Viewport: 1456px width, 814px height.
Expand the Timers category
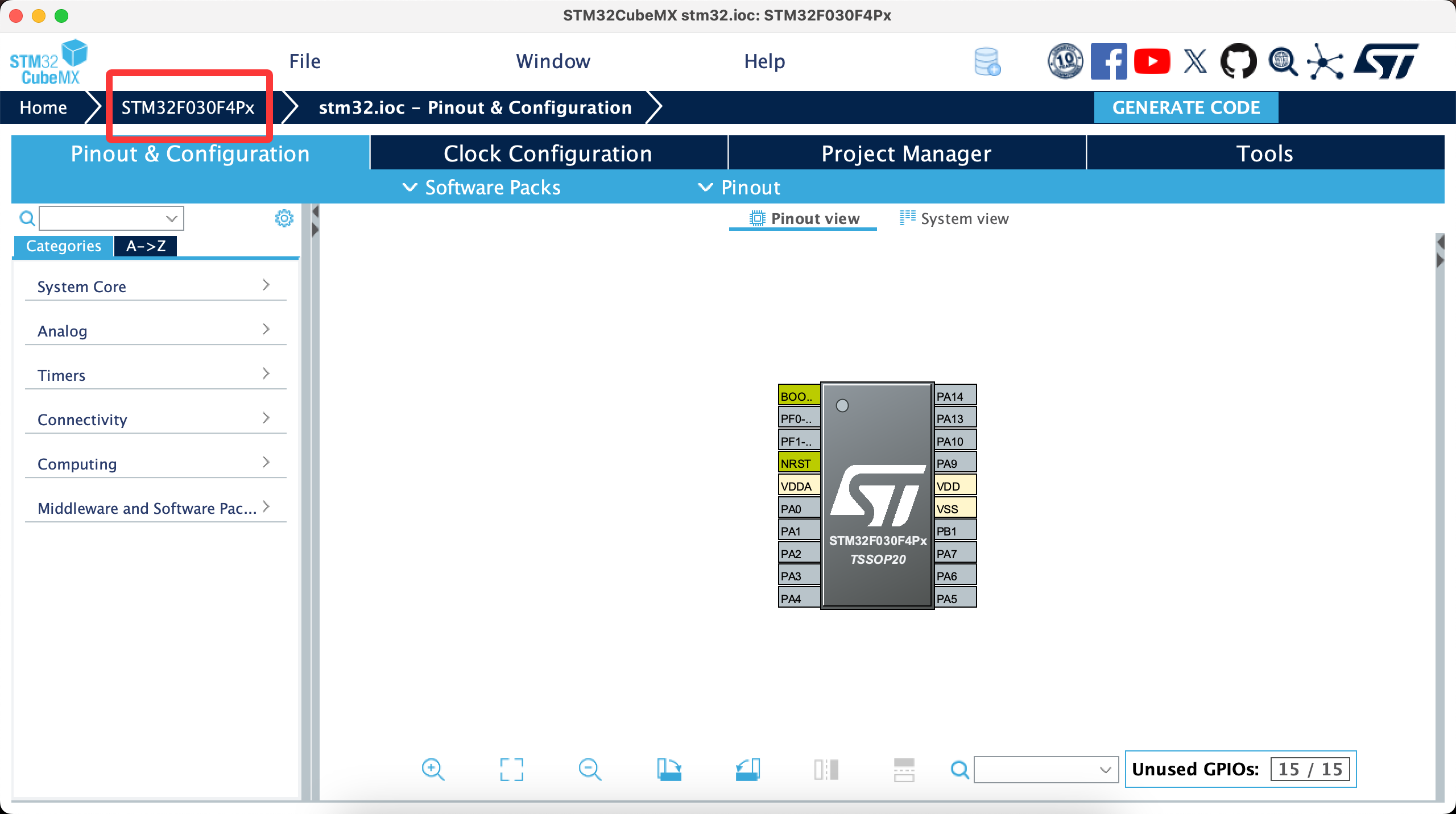[155, 375]
